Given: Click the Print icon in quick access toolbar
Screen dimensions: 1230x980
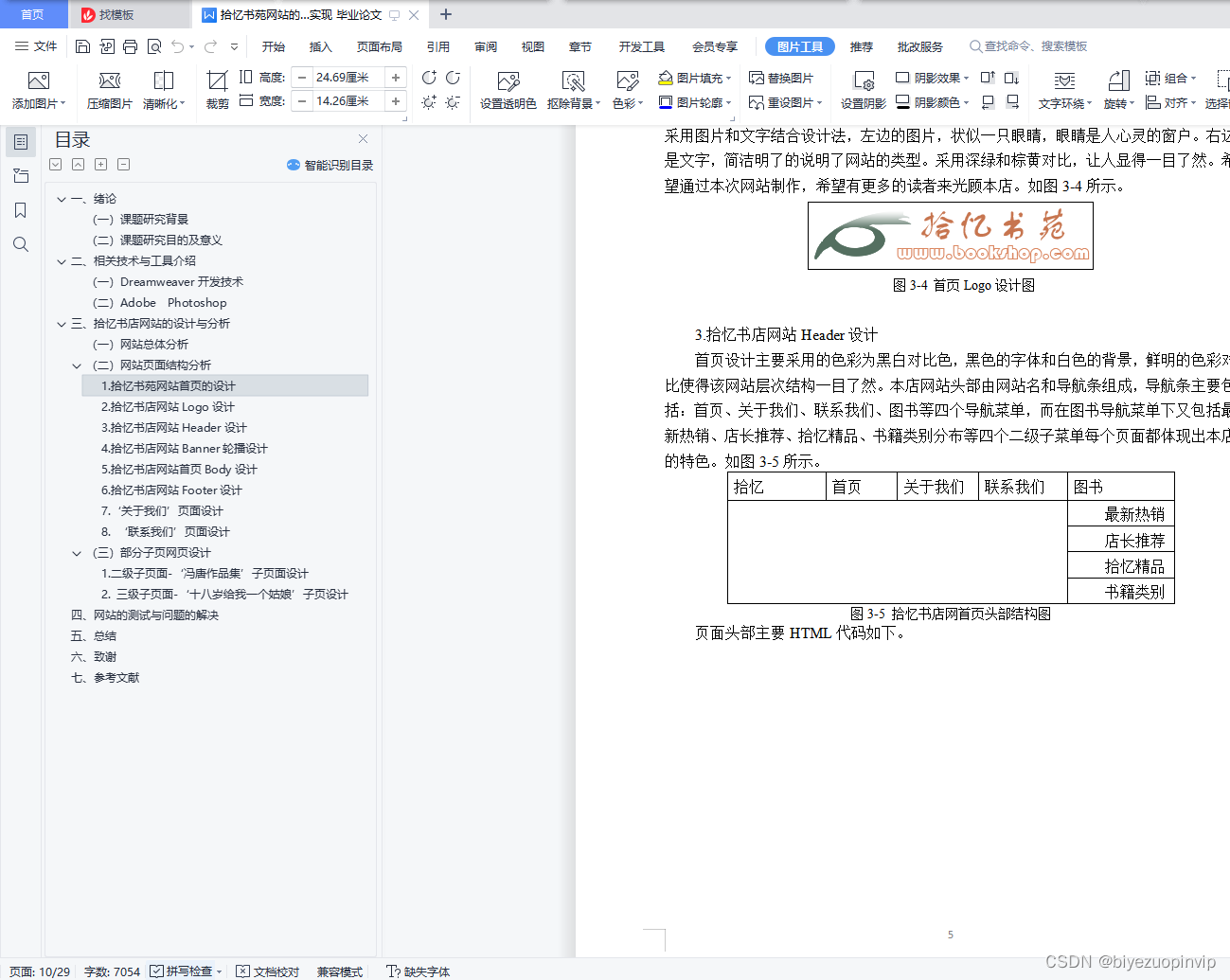Looking at the screenshot, I should click(130, 46).
